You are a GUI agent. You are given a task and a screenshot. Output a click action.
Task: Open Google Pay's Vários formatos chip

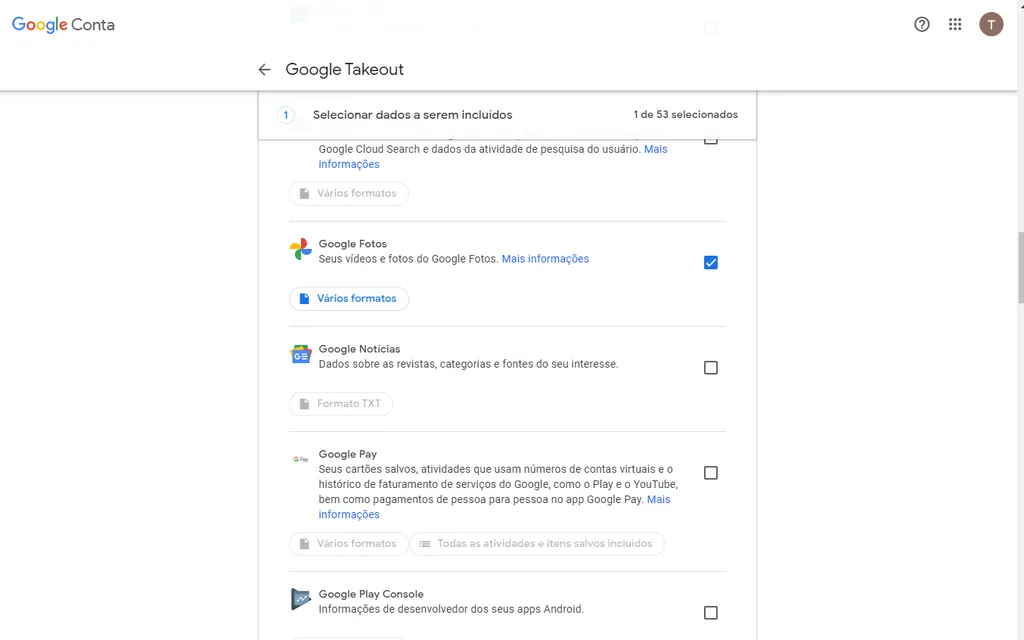348,544
